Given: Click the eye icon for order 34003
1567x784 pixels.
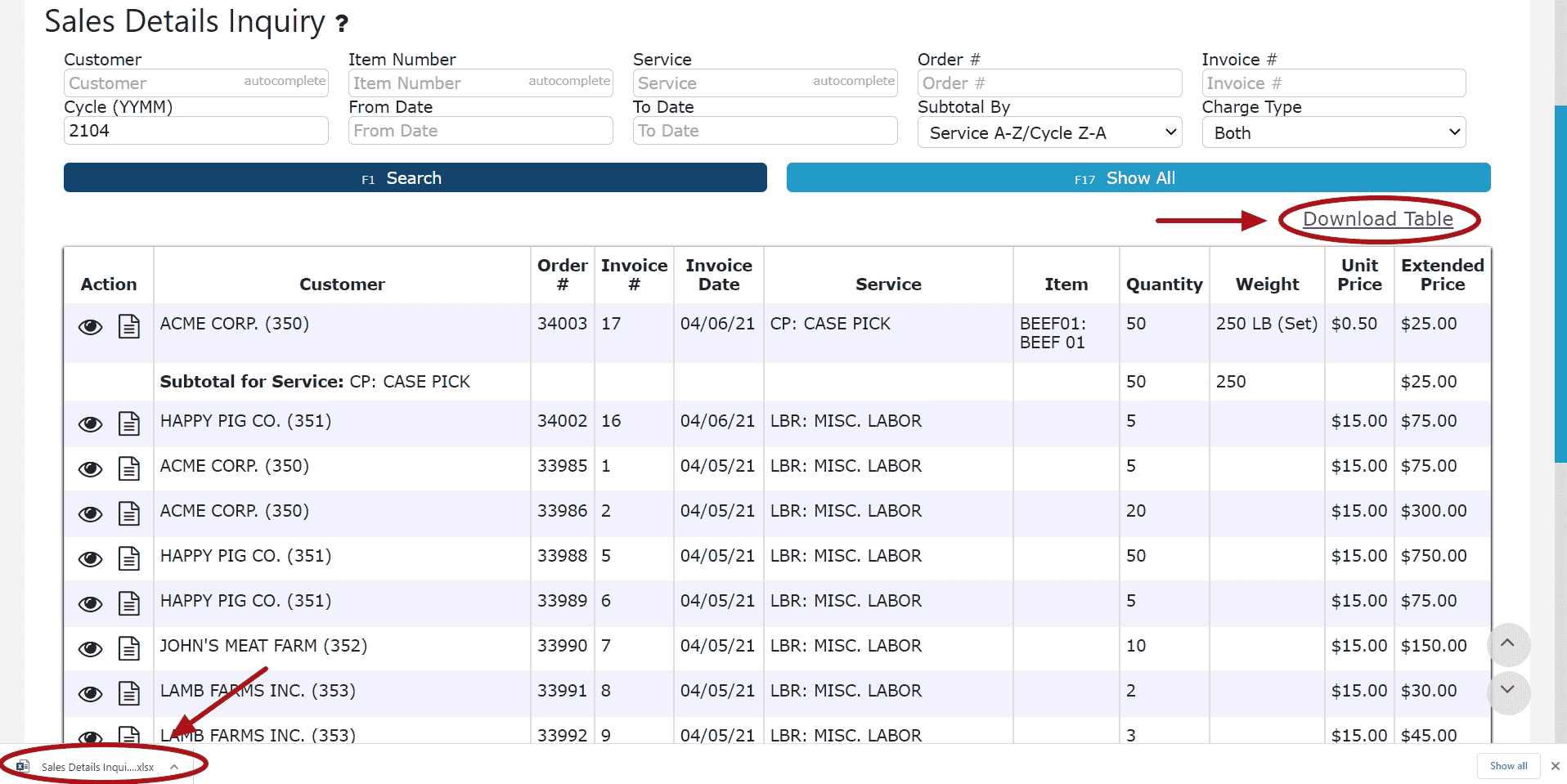Looking at the screenshot, I should 90,327.
